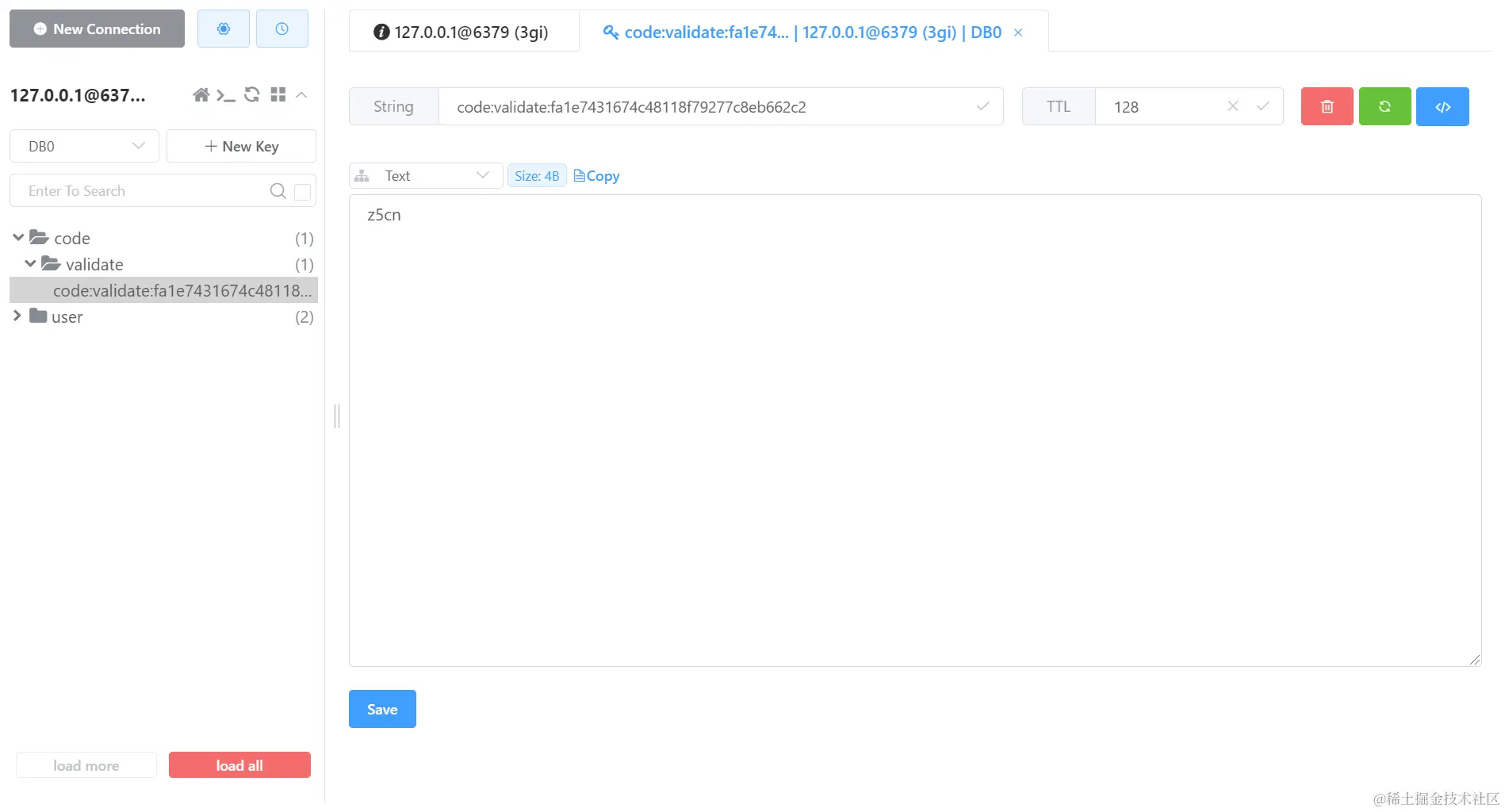Click the code folder count (1)
Screen dimensions: 1505x812
coord(304,238)
